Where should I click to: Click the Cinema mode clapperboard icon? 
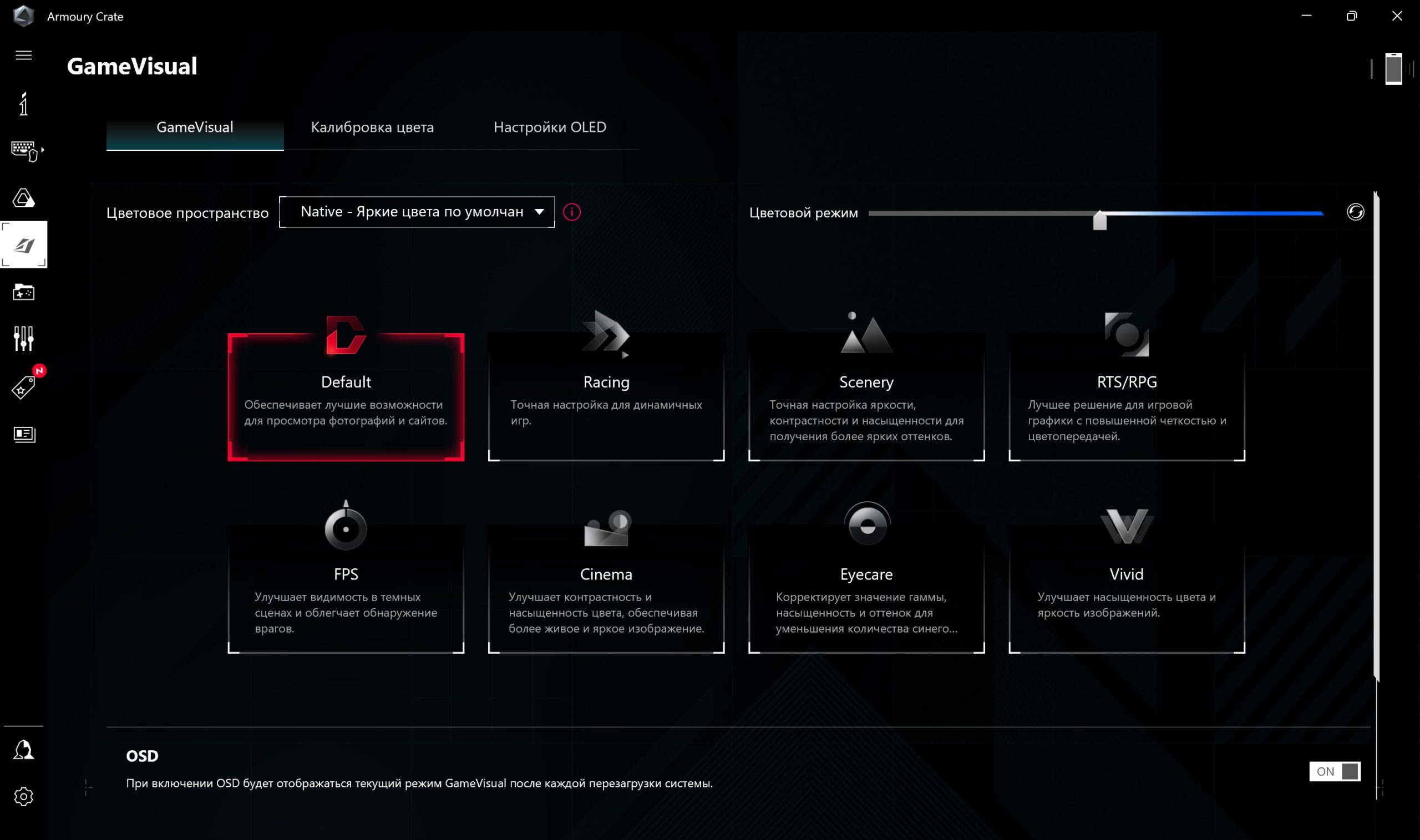[x=607, y=528]
